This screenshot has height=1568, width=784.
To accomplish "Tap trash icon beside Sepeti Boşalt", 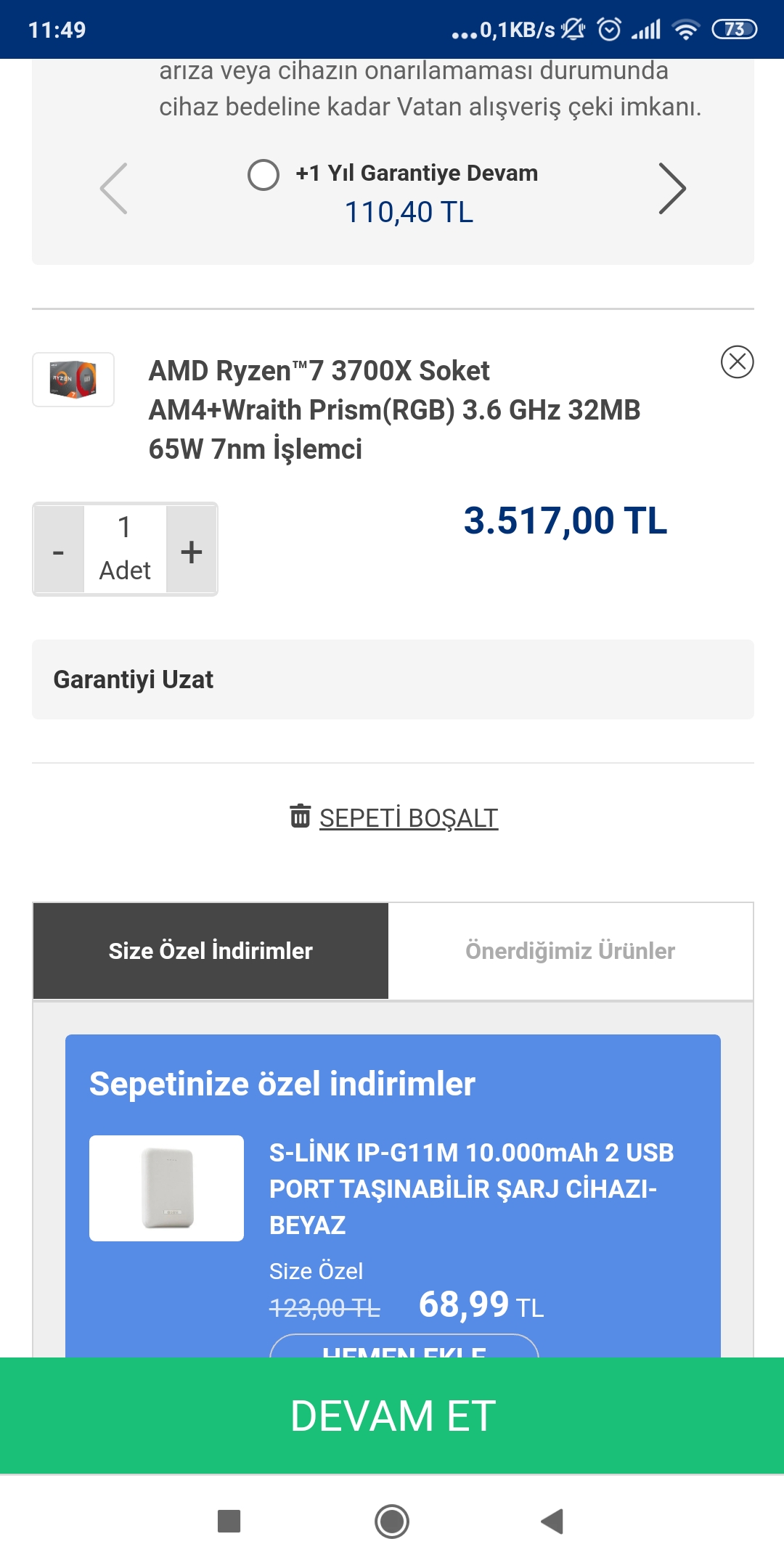I will [300, 815].
